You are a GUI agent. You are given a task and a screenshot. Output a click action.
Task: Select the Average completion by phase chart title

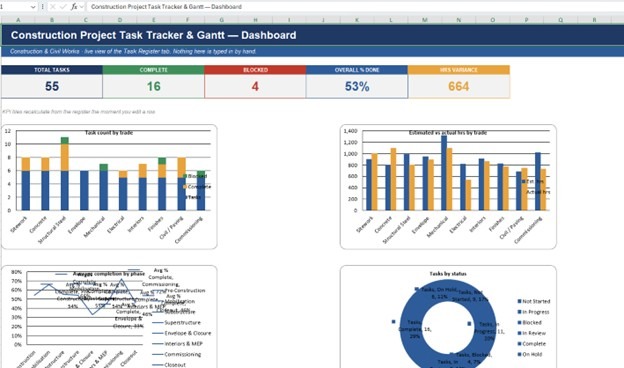(109, 274)
